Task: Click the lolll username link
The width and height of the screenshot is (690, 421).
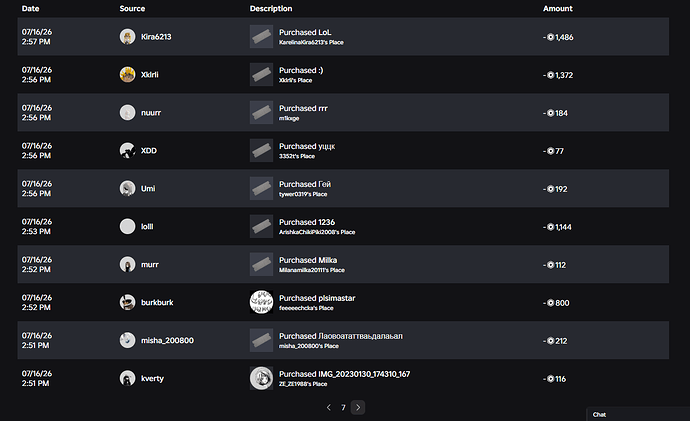Action: coord(147,227)
